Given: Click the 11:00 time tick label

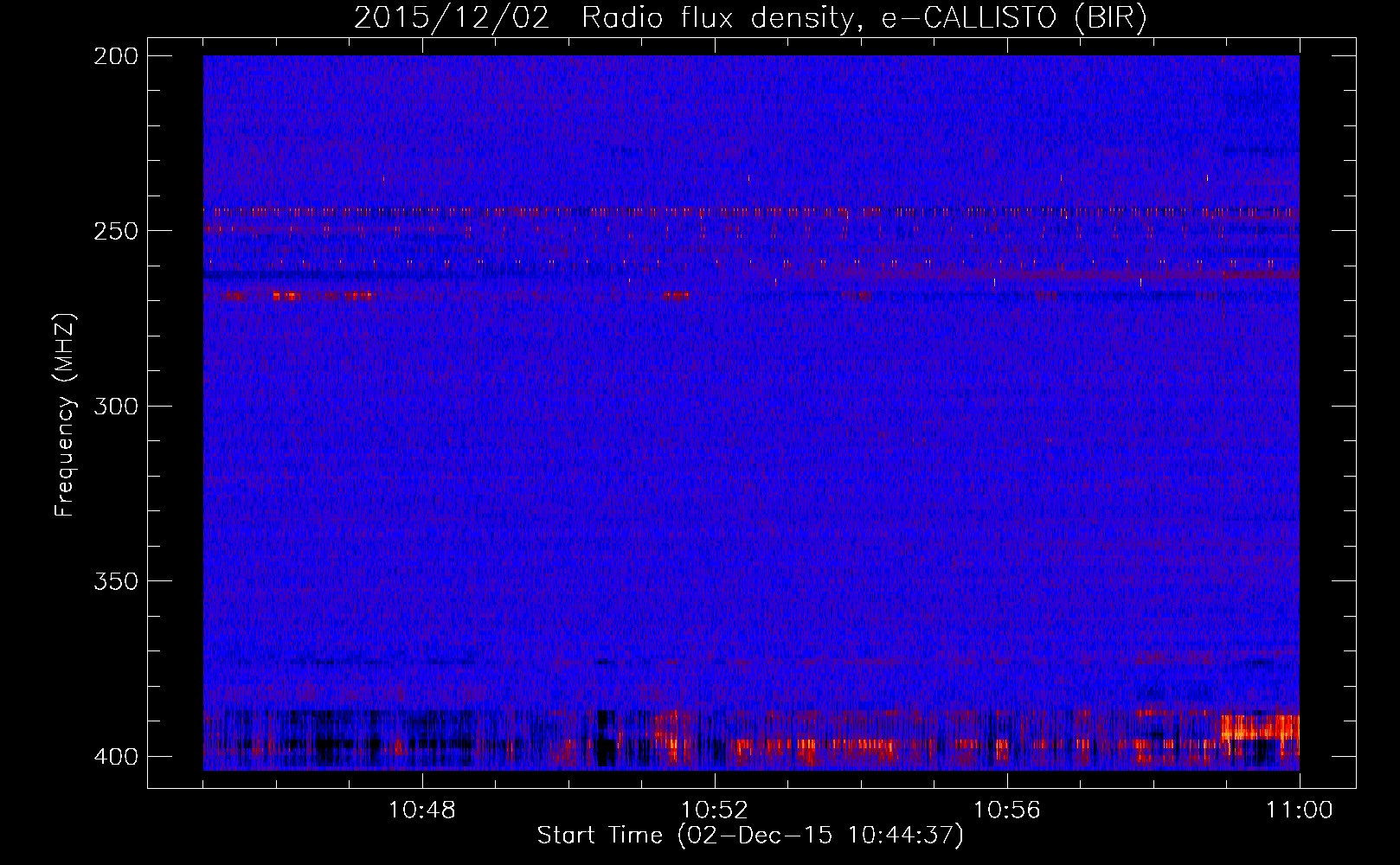Looking at the screenshot, I should (1299, 811).
